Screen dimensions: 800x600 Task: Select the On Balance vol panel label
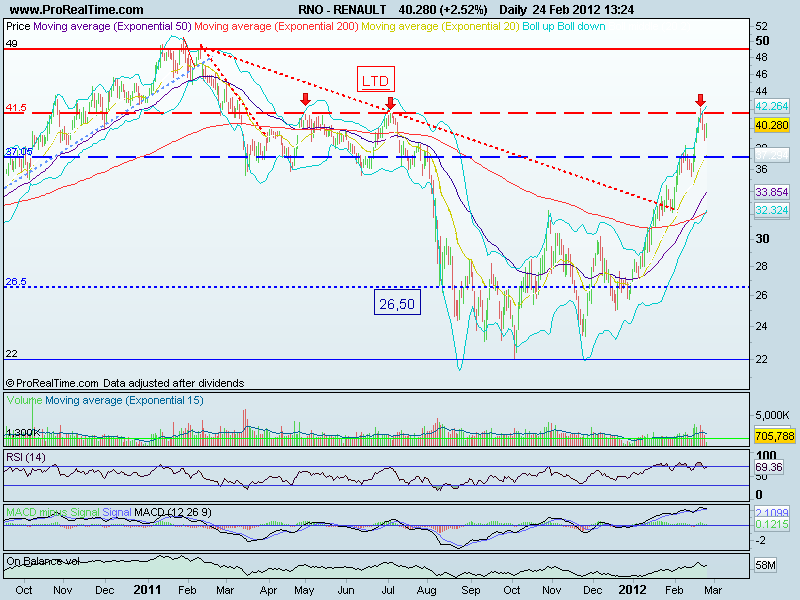43,562
